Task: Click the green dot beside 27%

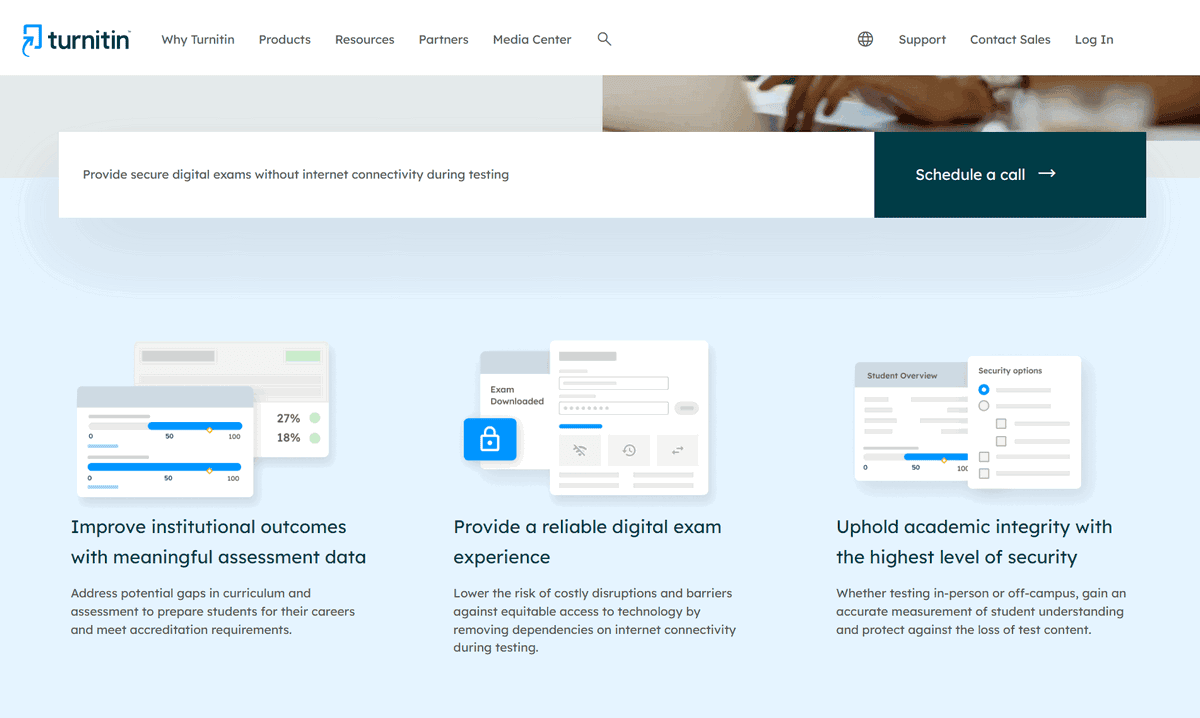Action: [x=315, y=418]
